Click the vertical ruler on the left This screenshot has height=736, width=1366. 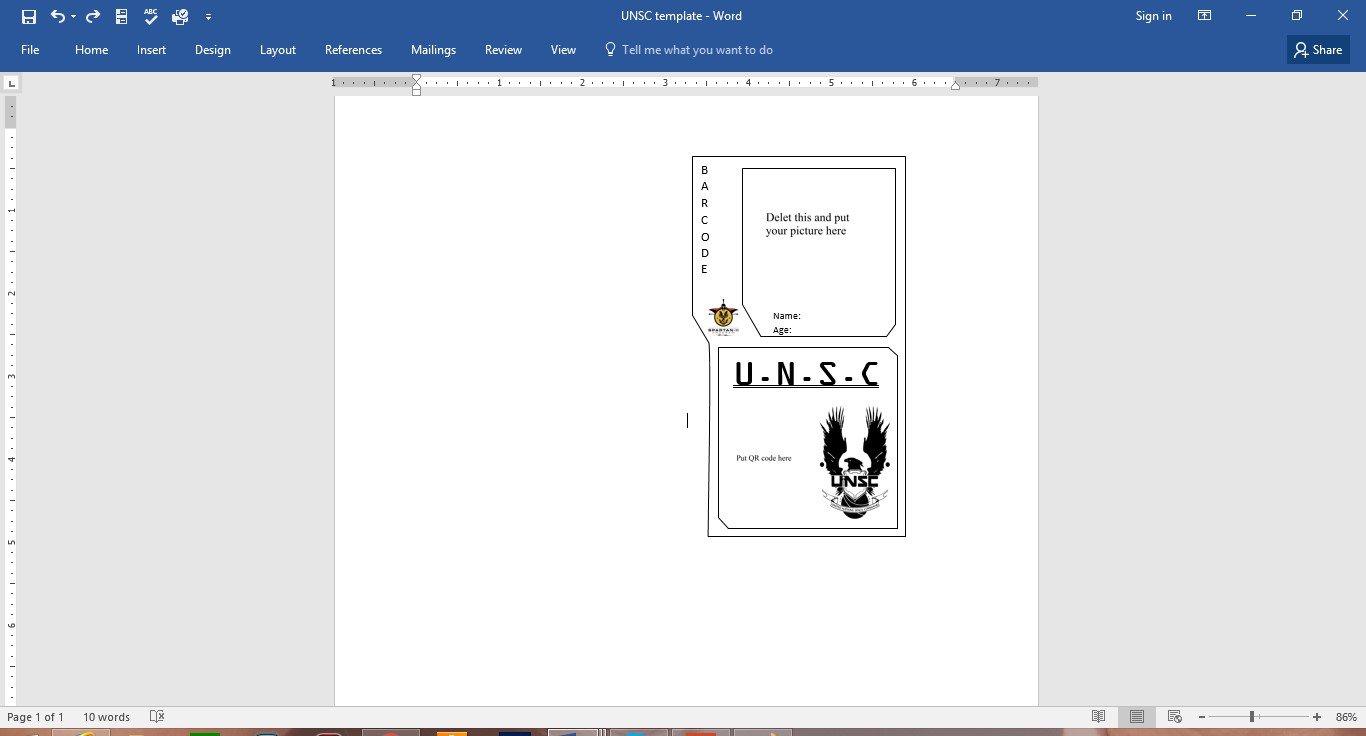coord(11,400)
